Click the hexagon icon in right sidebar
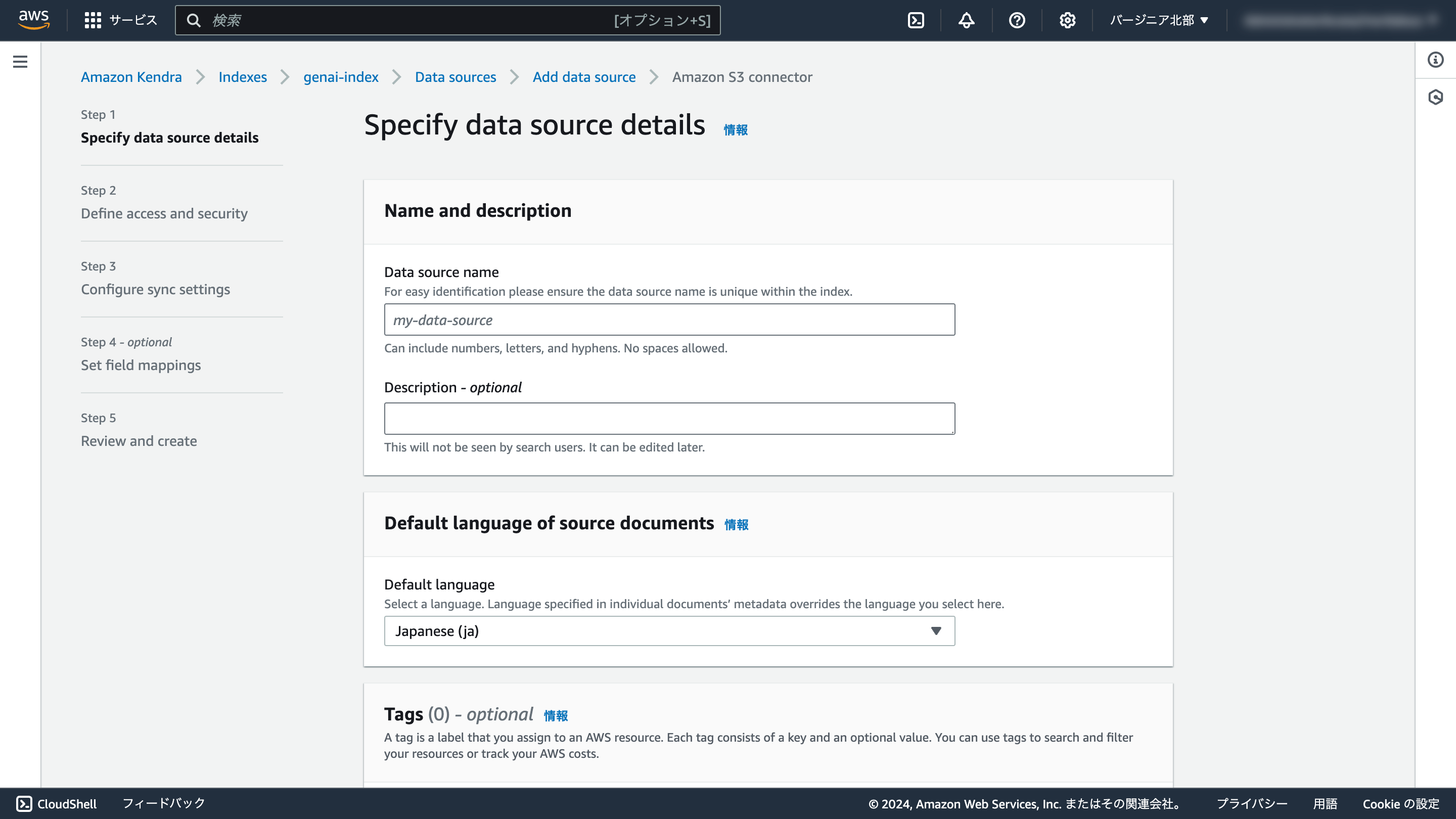Viewport: 1456px width, 819px height. click(x=1435, y=97)
